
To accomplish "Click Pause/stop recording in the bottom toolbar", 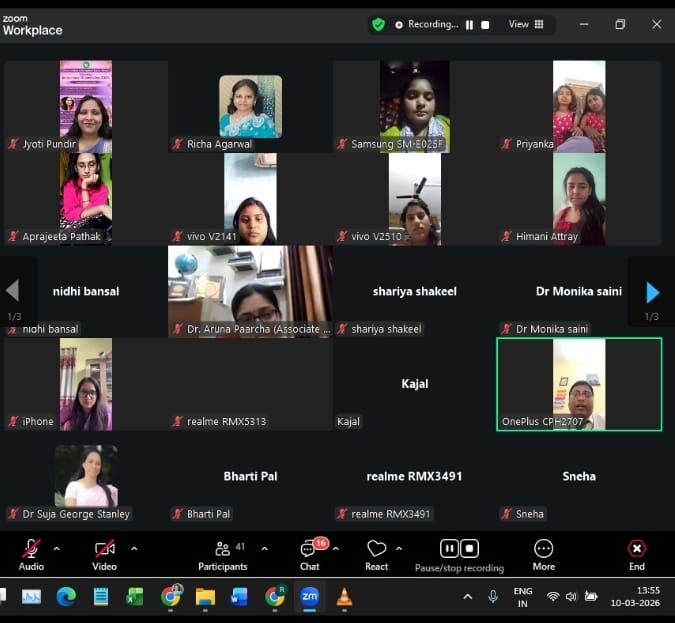I will tap(459, 554).
